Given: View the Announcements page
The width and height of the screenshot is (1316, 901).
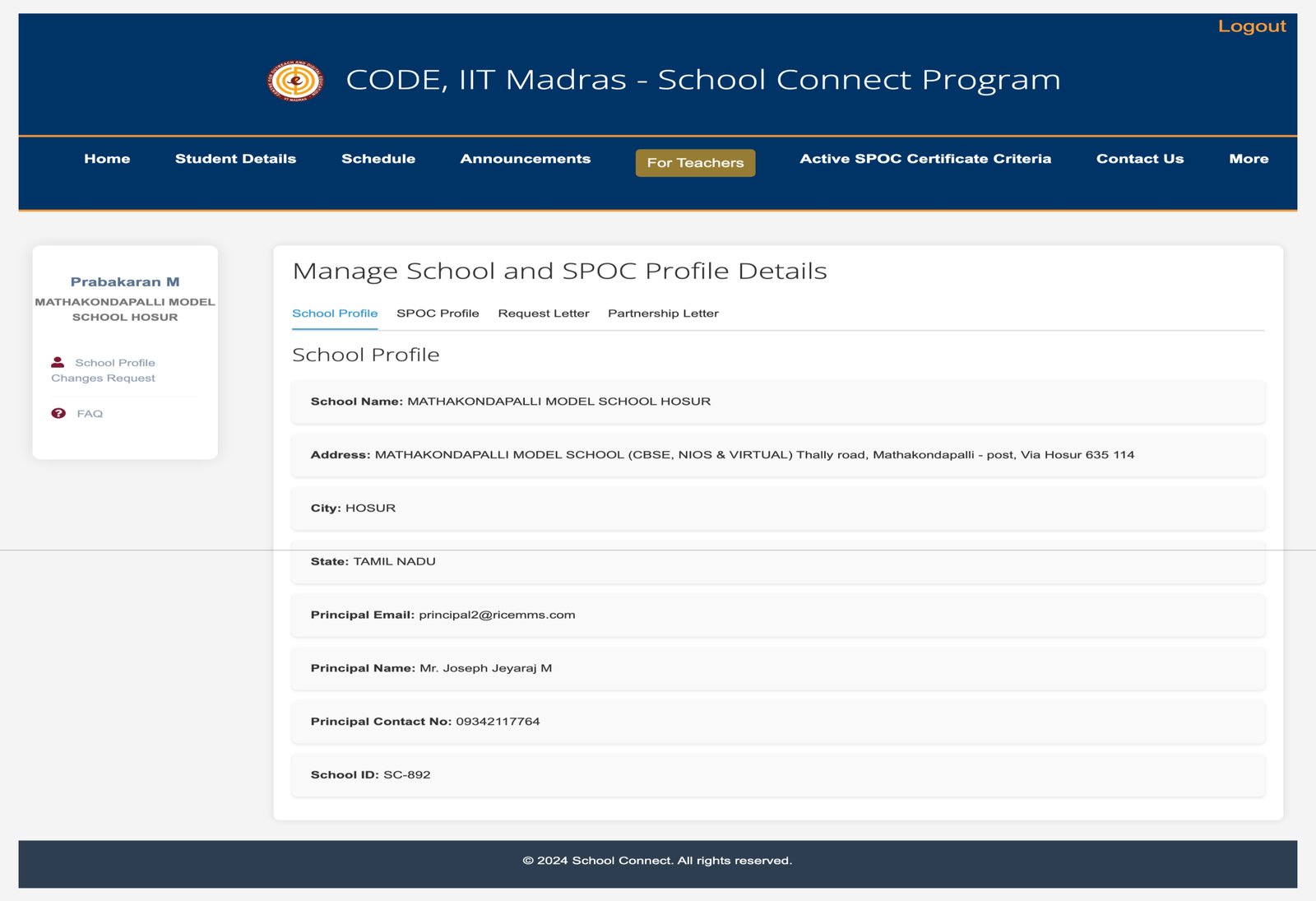Looking at the screenshot, I should [x=526, y=159].
